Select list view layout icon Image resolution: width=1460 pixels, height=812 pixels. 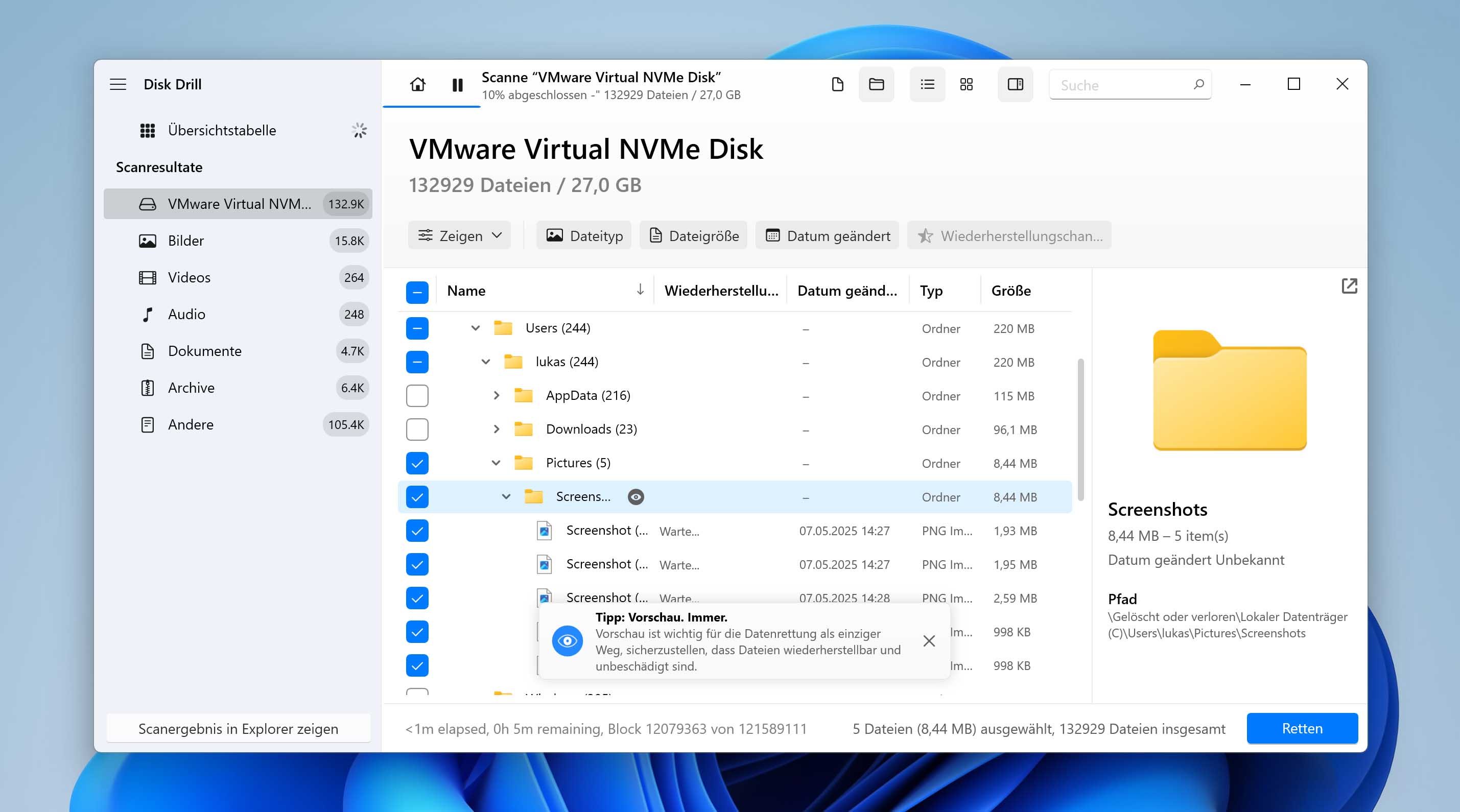(x=927, y=84)
